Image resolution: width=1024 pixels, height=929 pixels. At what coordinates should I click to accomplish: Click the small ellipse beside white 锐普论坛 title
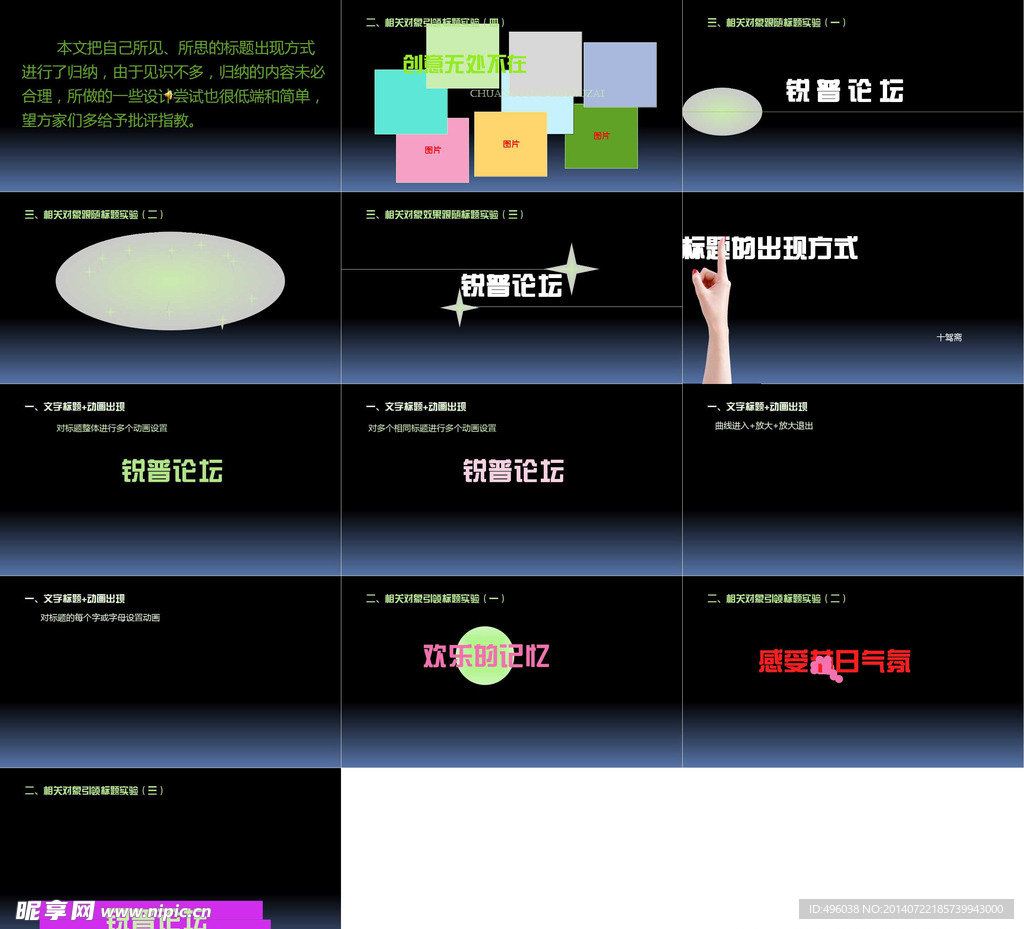tap(722, 112)
